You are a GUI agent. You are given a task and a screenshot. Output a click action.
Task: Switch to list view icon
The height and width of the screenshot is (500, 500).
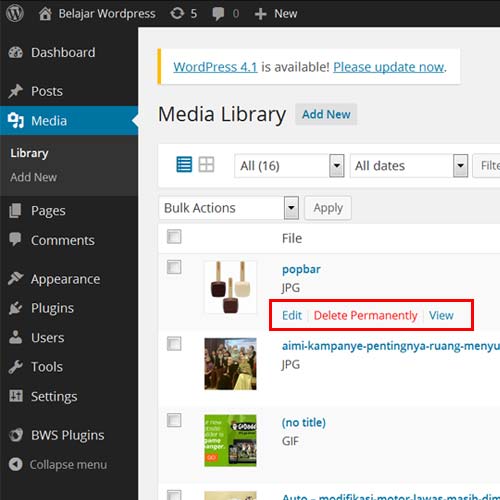coord(184,164)
